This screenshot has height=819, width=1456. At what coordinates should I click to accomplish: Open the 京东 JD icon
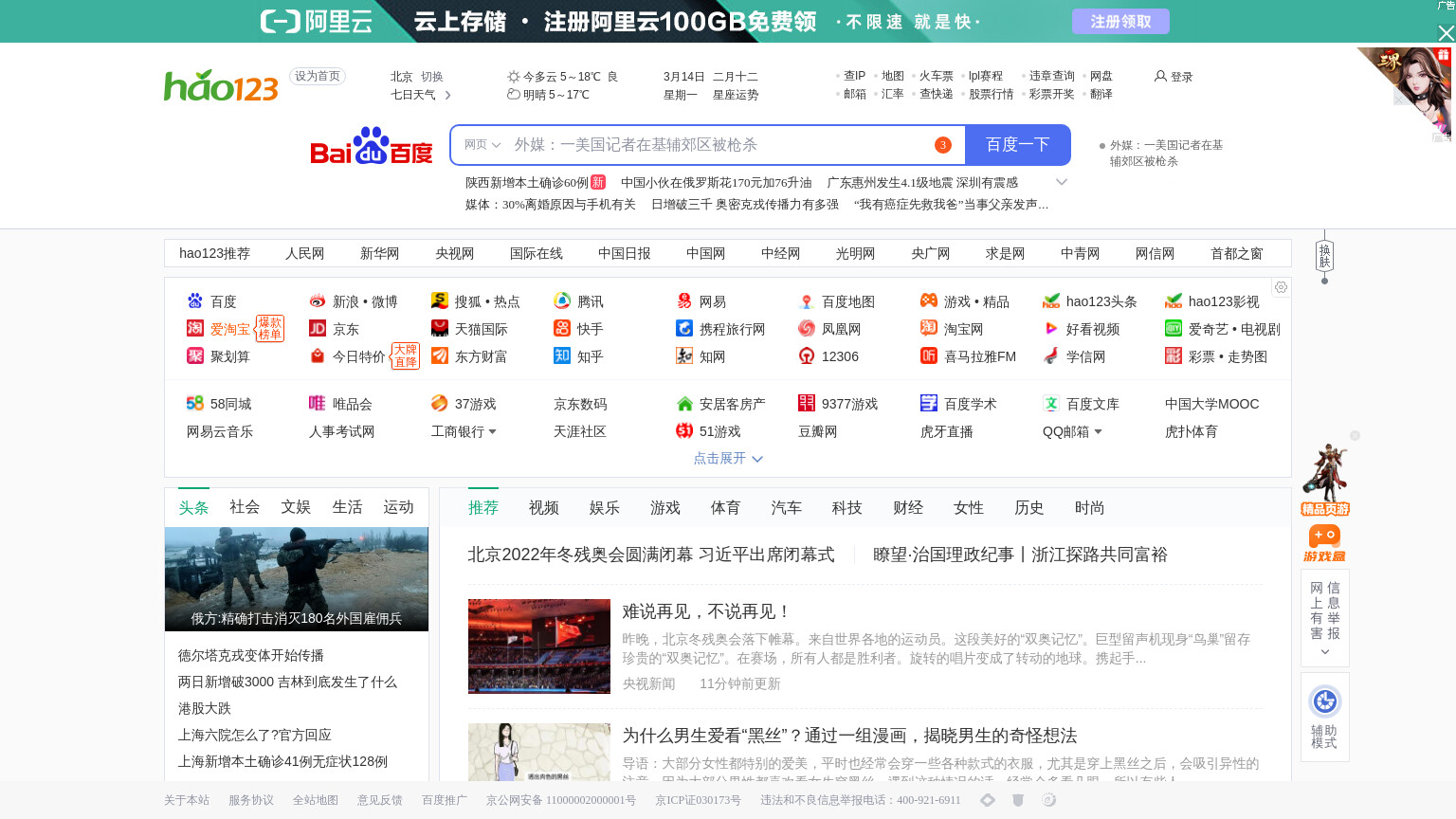click(x=318, y=328)
